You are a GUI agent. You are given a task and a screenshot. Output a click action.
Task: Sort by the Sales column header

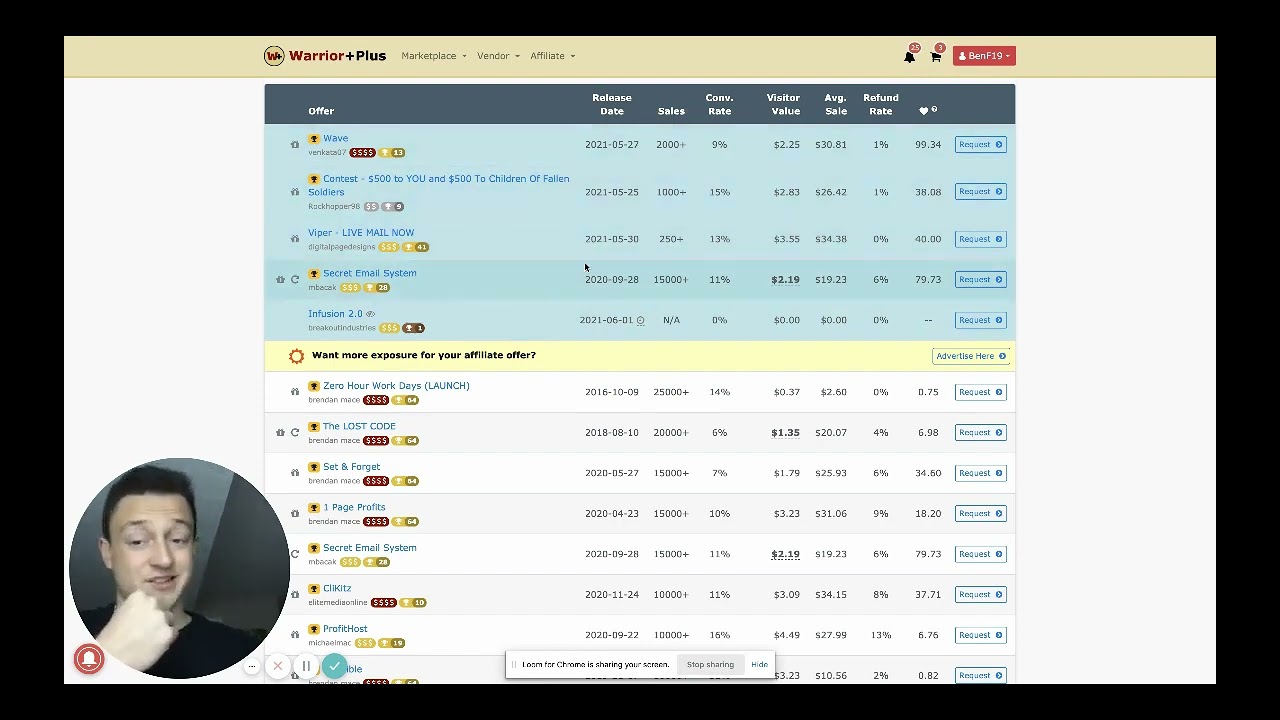(671, 111)
